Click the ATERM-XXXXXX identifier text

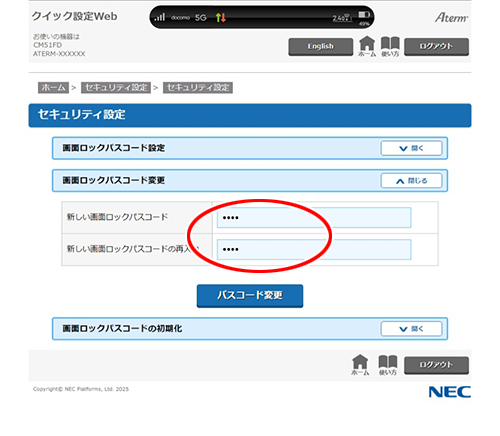pos(59,54)
